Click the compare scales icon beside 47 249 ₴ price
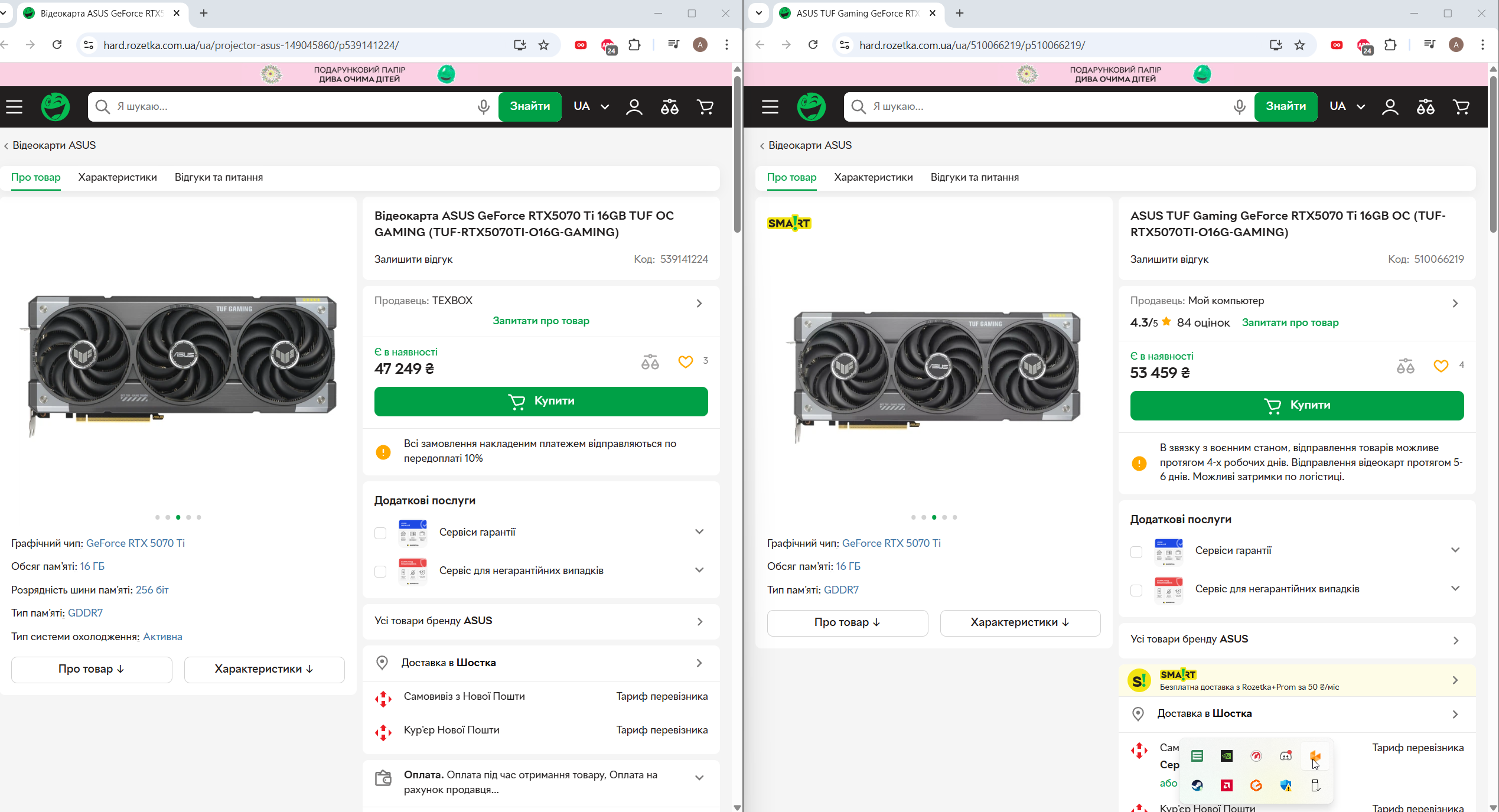This screenshot has height=812, width=1499. (x=650, y=362)
